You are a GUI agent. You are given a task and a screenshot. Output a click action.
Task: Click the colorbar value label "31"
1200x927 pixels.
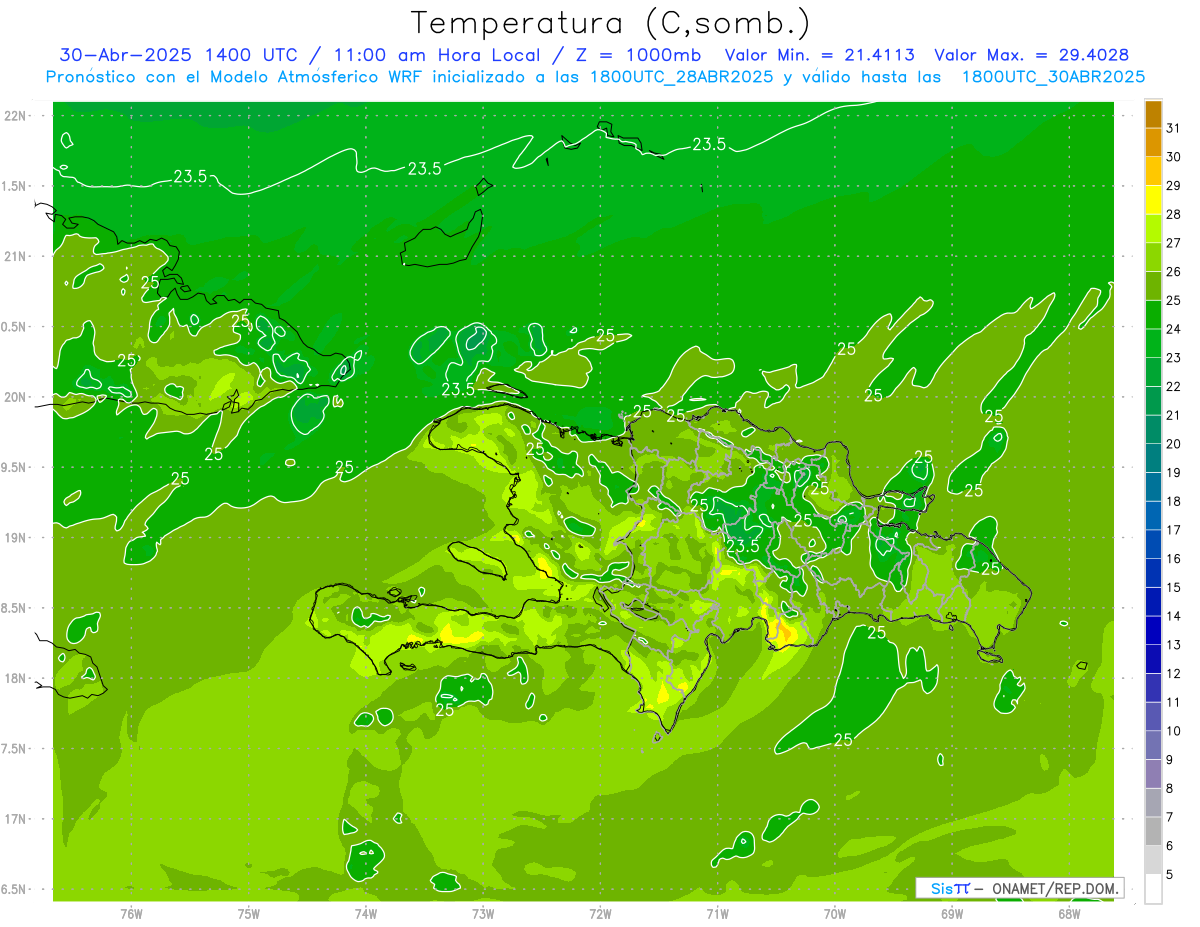coord(1173,128)
